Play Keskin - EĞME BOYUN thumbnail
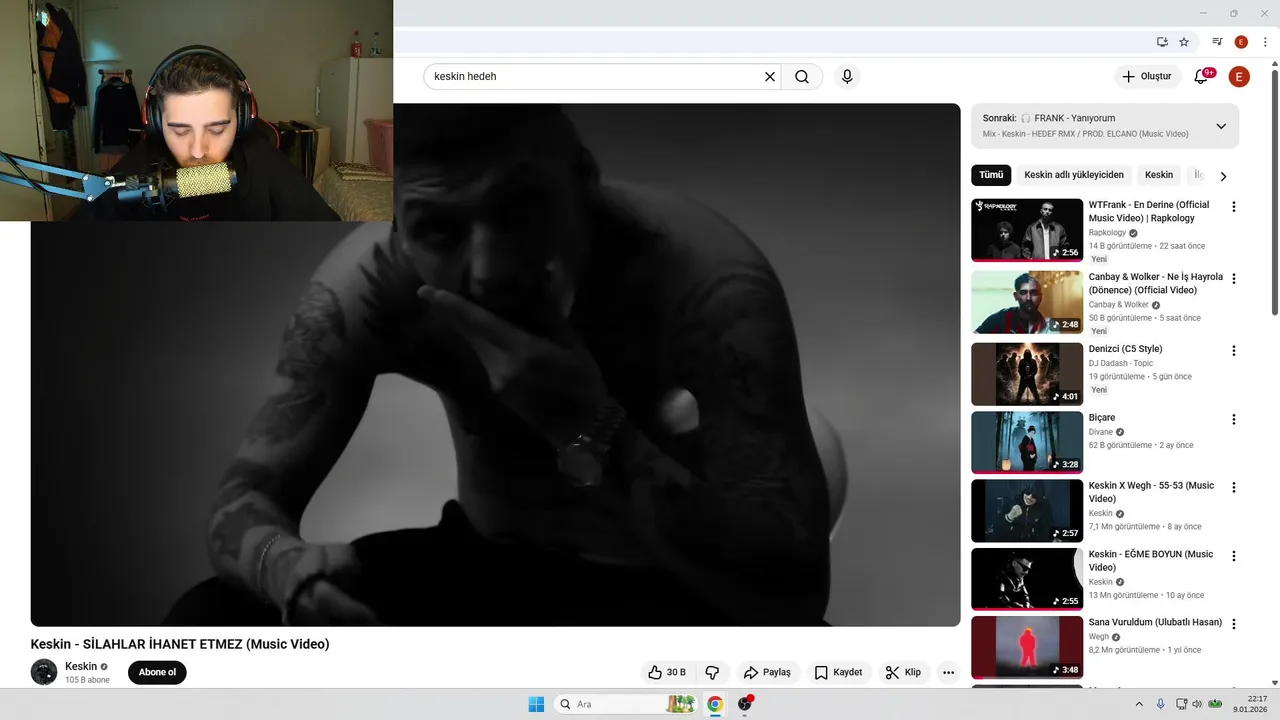Image resolution: width=1280 pixels, height=720 pixels. point(1027,579)
